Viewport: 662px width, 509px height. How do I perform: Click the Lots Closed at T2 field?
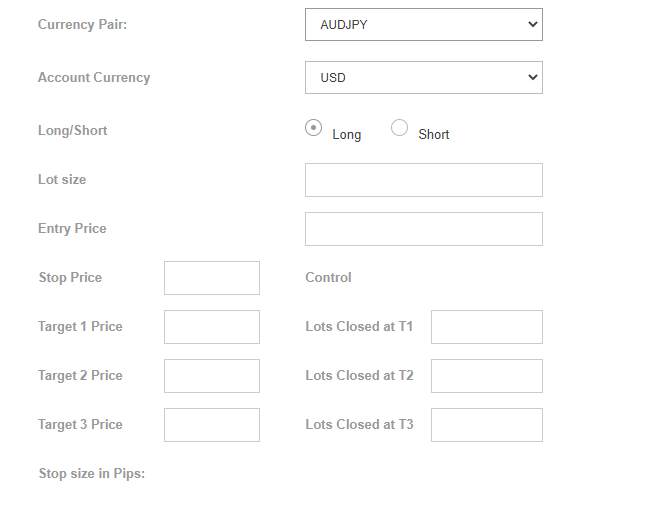point(487,376)
